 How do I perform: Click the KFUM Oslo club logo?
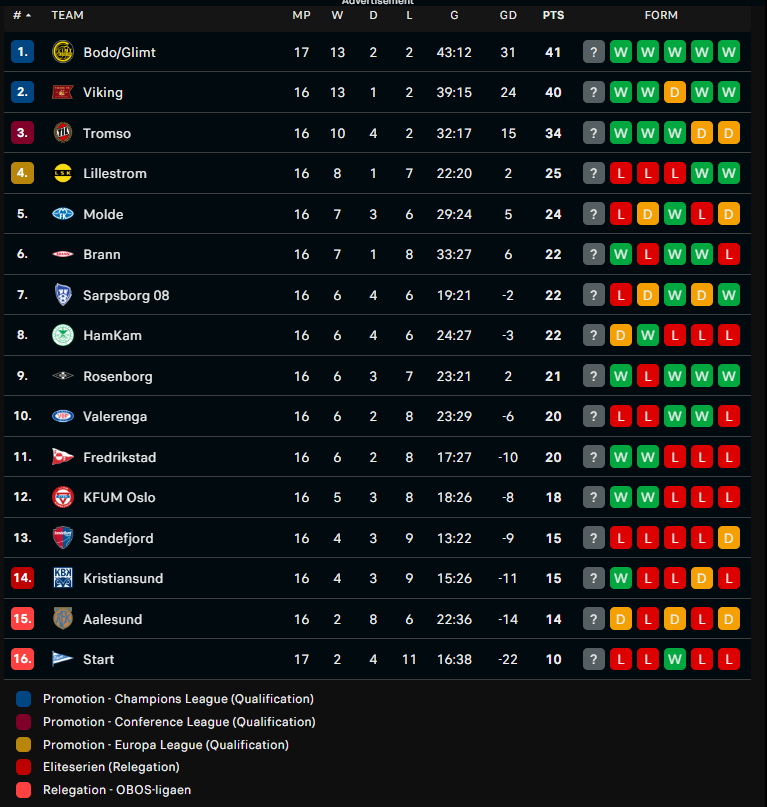(63, 497)
